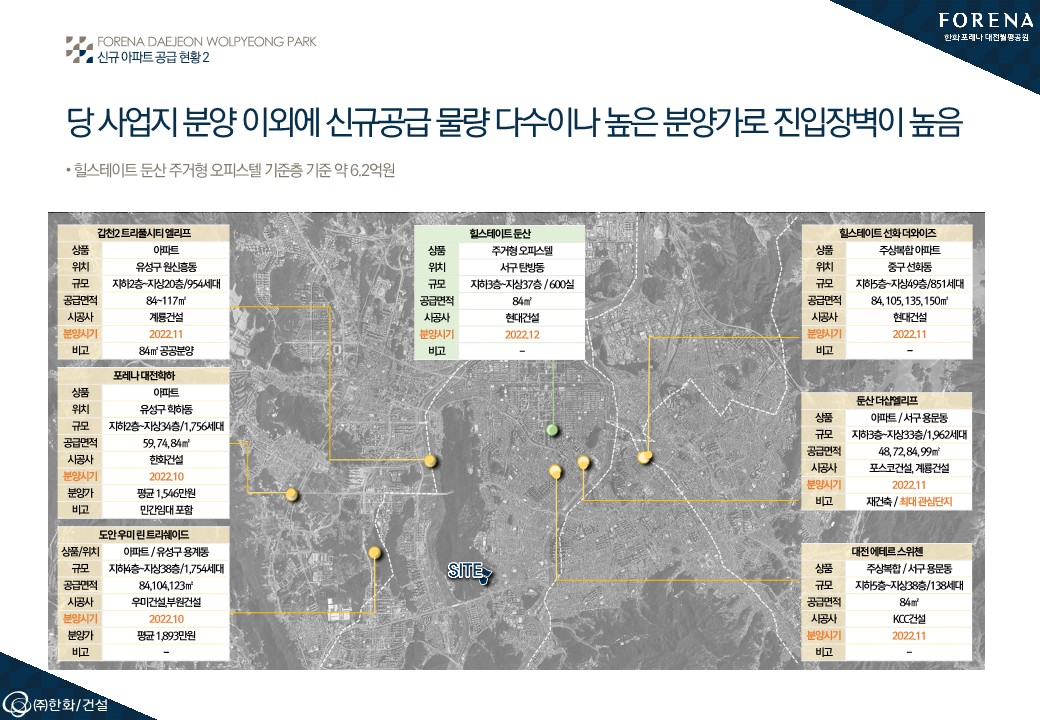The width and height of the screenshot is (1040, 720).
Task: Click the 계룡건설 builder cell
Action: pos(166,317)
